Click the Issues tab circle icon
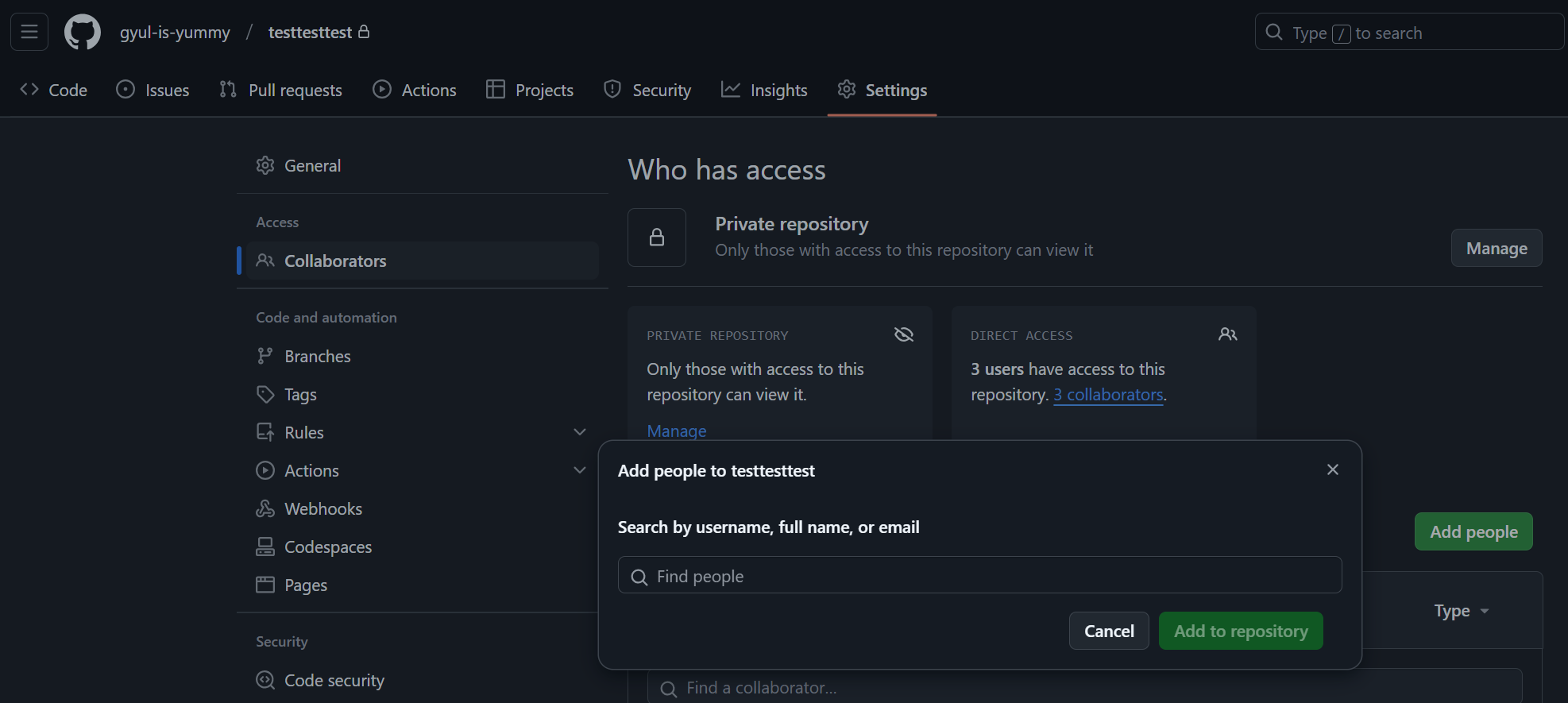The image size is (1568, 703). [x=126, y=90]
